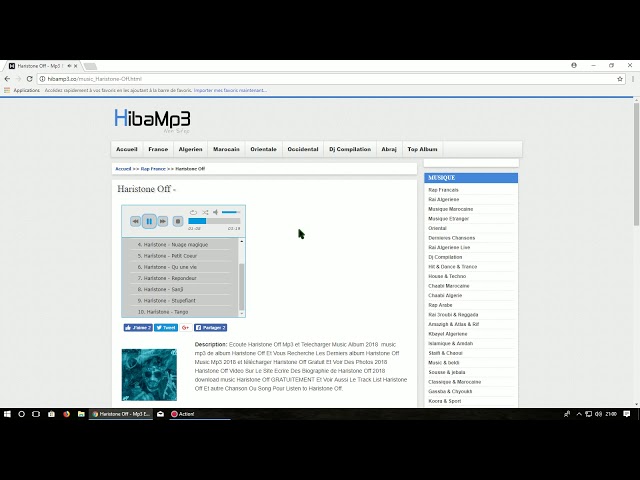
Task: Open Dernieres Chansons sidebar link
Action: coord(451,238)
